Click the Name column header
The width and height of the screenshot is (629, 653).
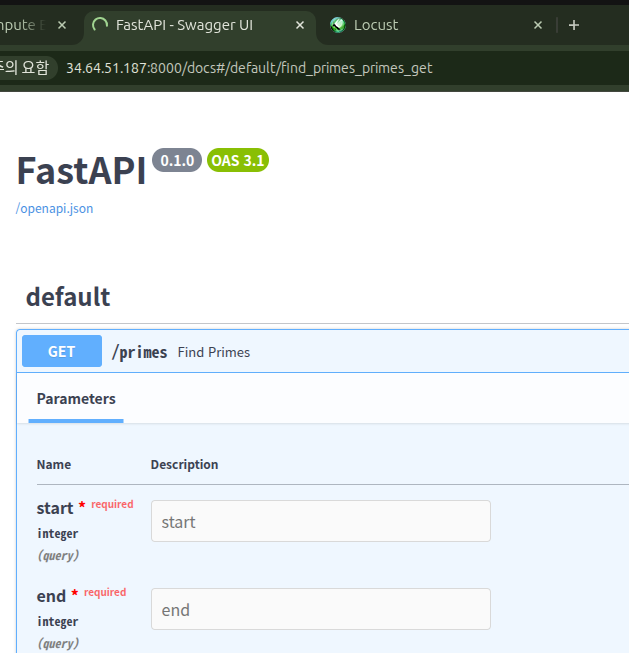54,464
